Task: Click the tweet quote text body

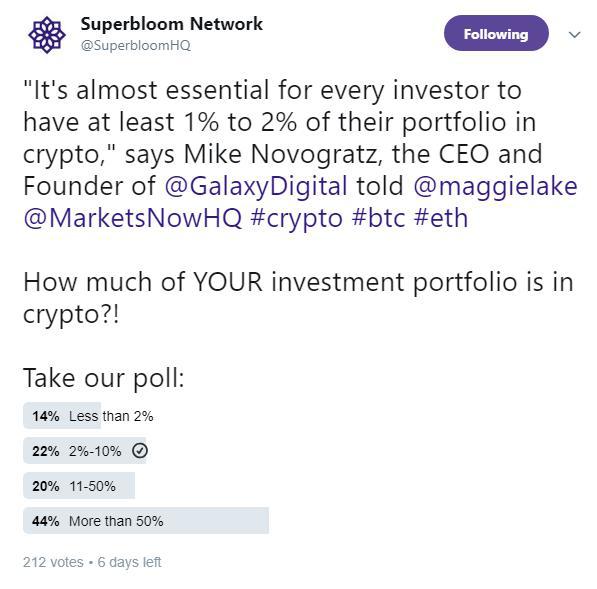Action: (x=300, y=154)
